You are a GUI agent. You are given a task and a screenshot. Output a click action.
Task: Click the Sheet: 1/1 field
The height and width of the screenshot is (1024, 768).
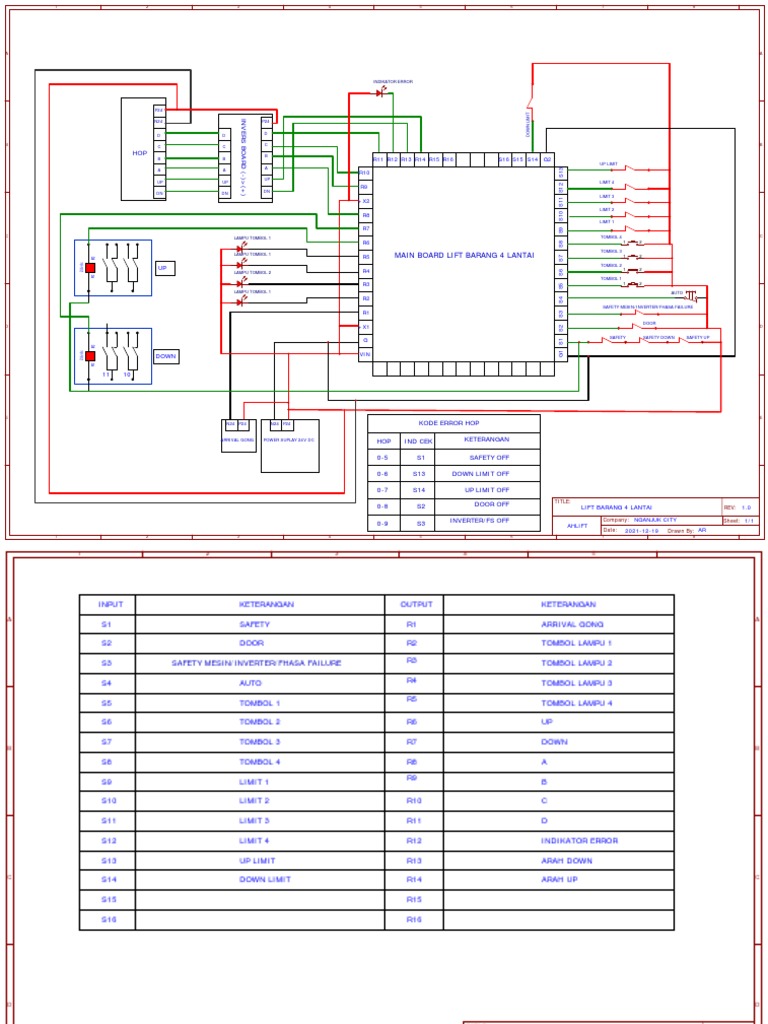[740, 520]
